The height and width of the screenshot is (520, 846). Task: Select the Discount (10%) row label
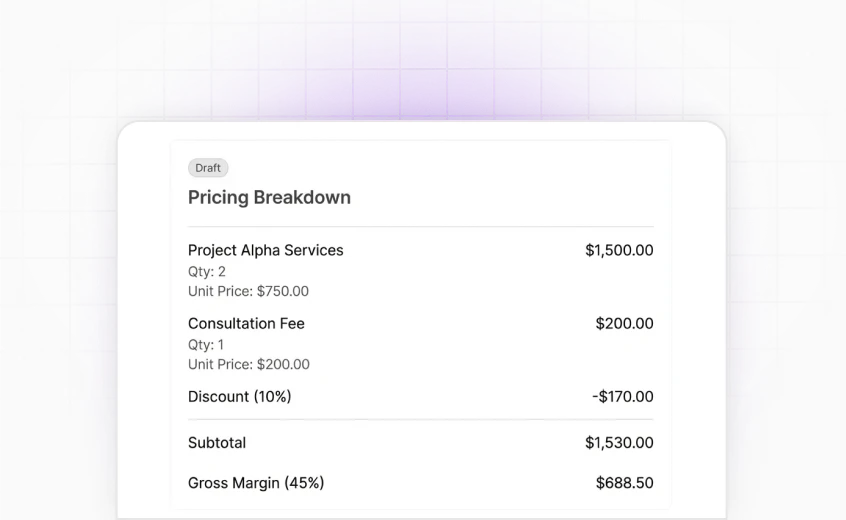pyautogui.click(x=239, y=397)
